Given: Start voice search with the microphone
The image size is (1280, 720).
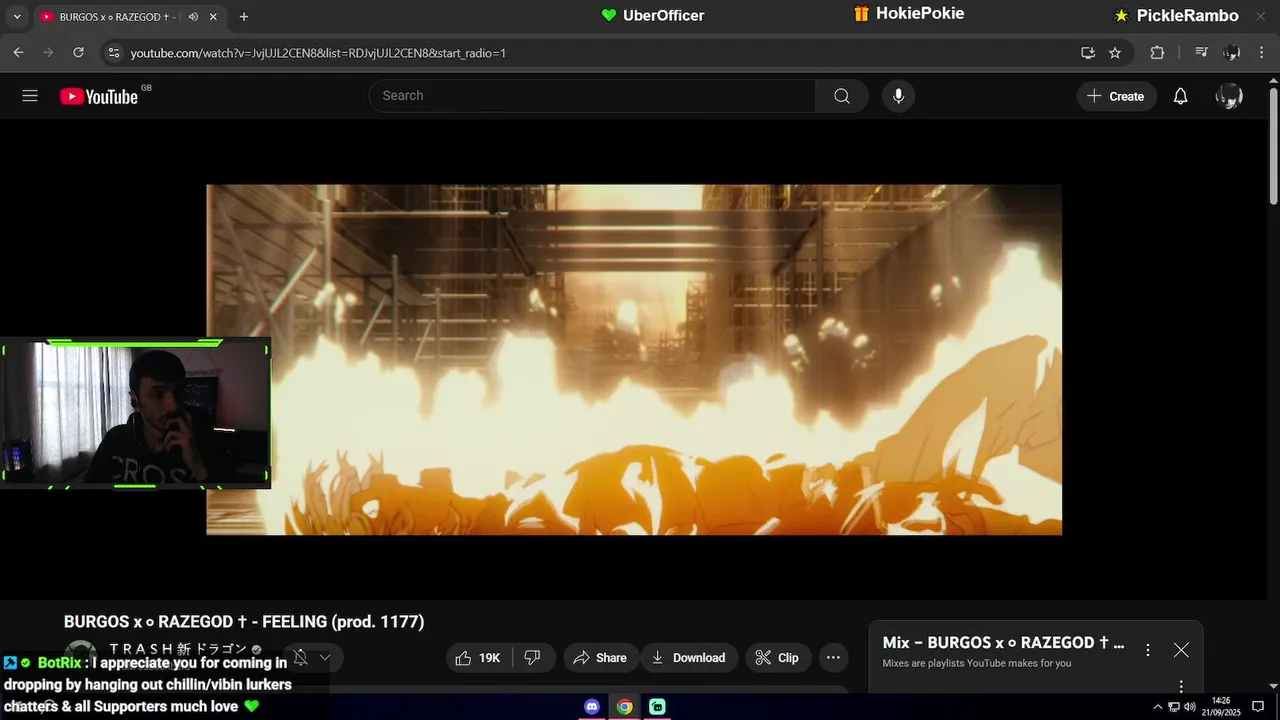Looking at the screenshot, I should pos(898,96).
